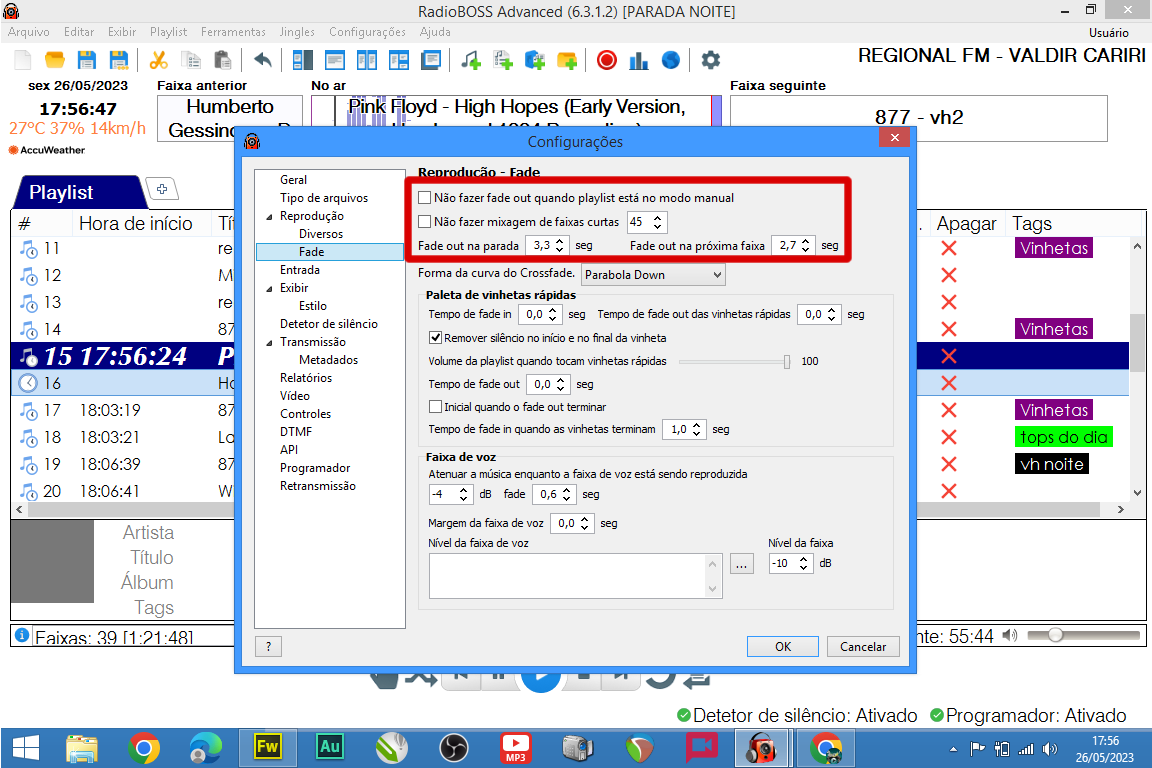The width and height of the screenshot is (1152, 768).
Task: Create a new playlist with toolbar icon
Action: click(x=23, y=60)
